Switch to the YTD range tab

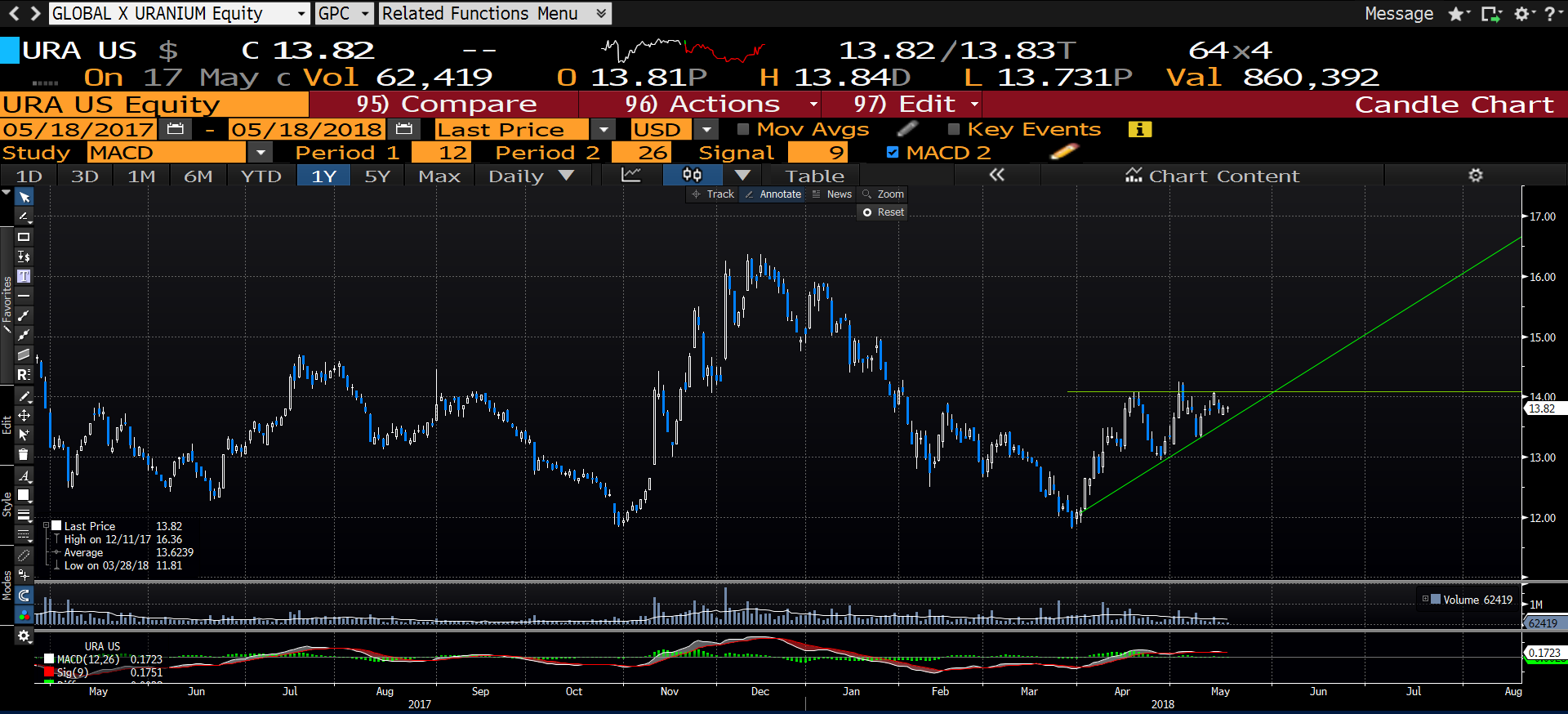pos(261,176)
